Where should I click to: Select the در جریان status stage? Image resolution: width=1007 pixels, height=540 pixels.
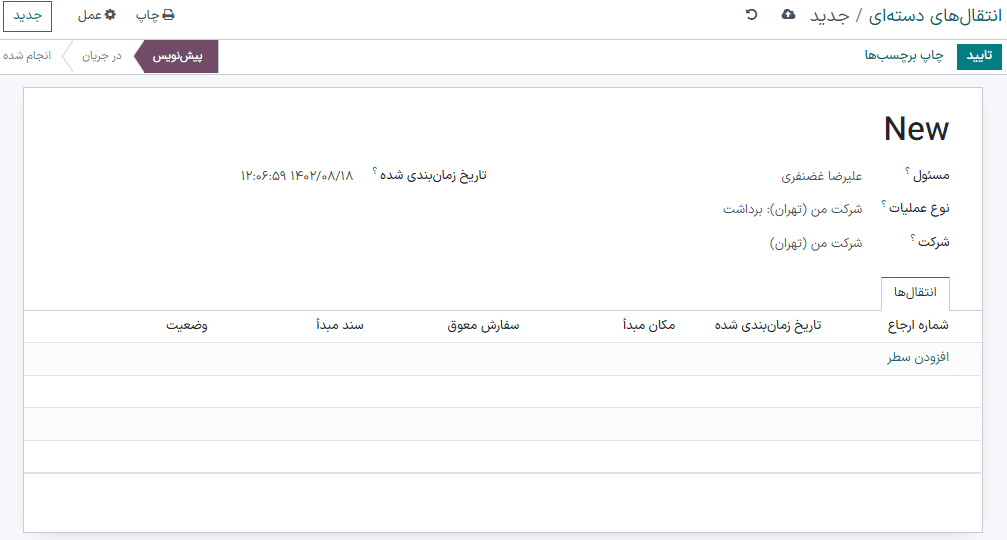[x=102, y=56]
